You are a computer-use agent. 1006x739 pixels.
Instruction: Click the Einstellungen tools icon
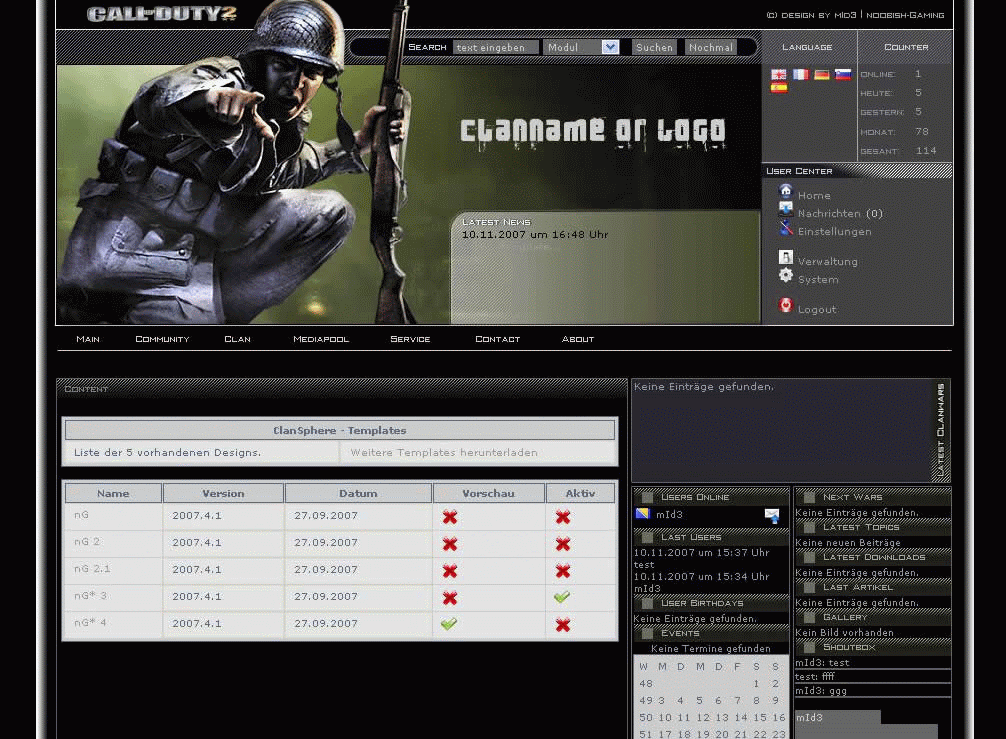tap(785, 227)
